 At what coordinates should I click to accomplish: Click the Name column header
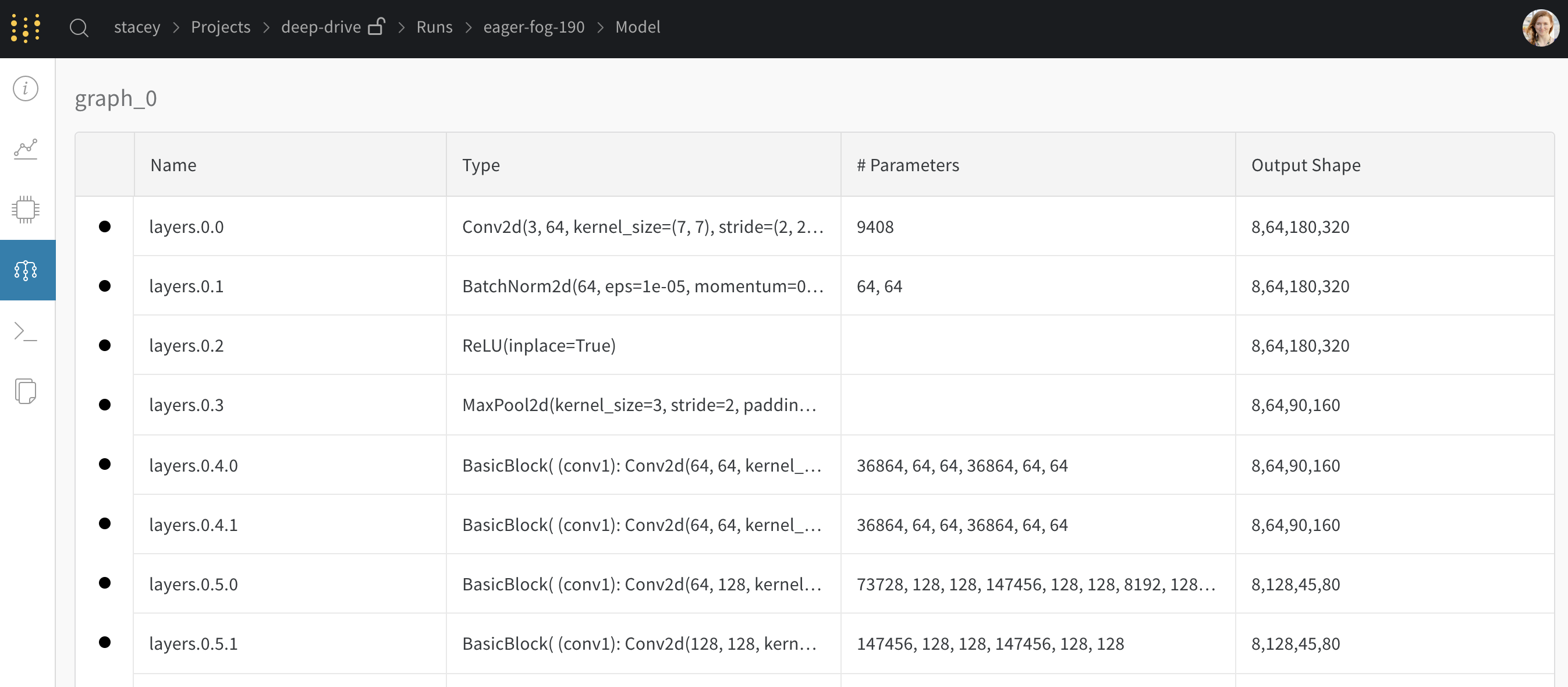[x=173, y=165]
